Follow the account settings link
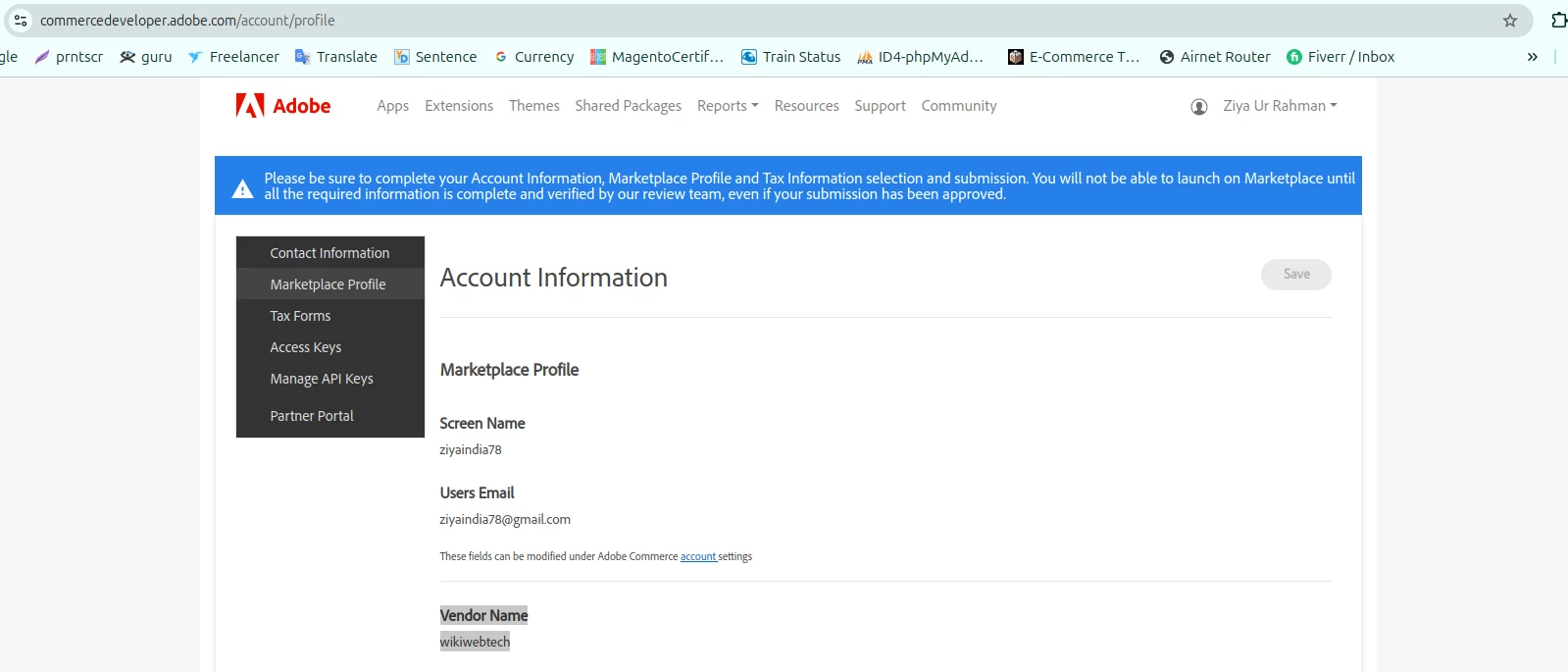Image resolution: width=1568 pixels, height=672 pixels. point(698,556)
